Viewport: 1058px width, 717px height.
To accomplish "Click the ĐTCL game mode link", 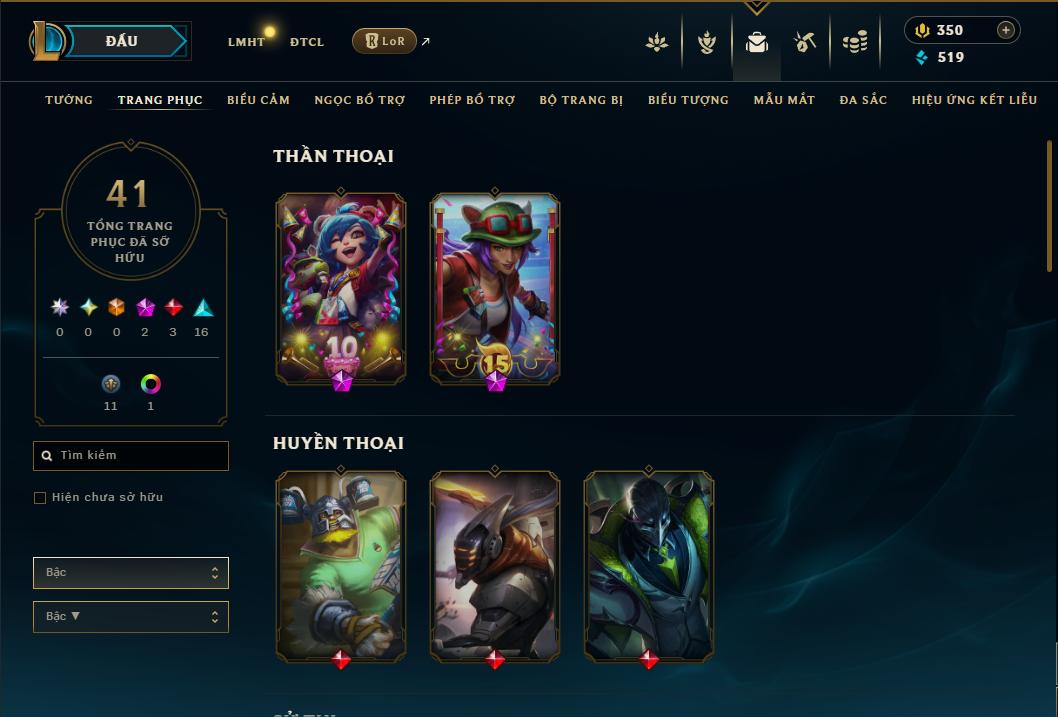I will 307,42.
